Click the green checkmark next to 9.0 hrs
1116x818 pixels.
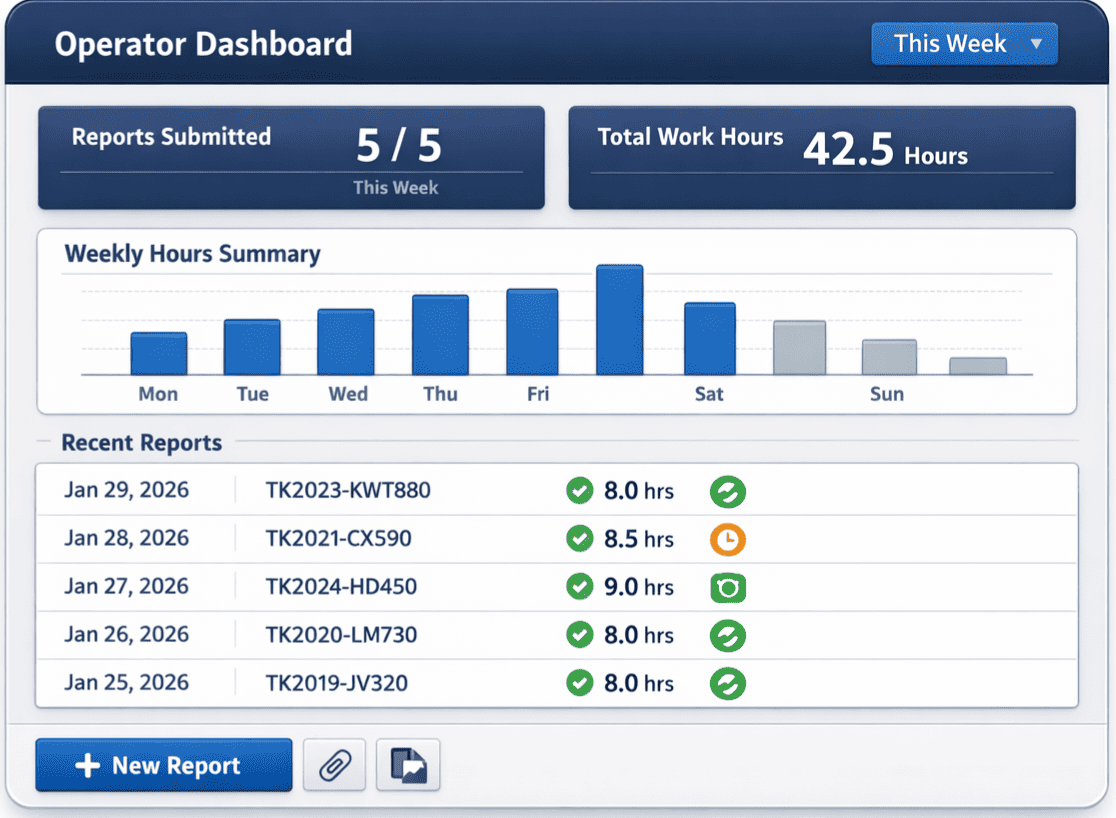tap(580, 587)
